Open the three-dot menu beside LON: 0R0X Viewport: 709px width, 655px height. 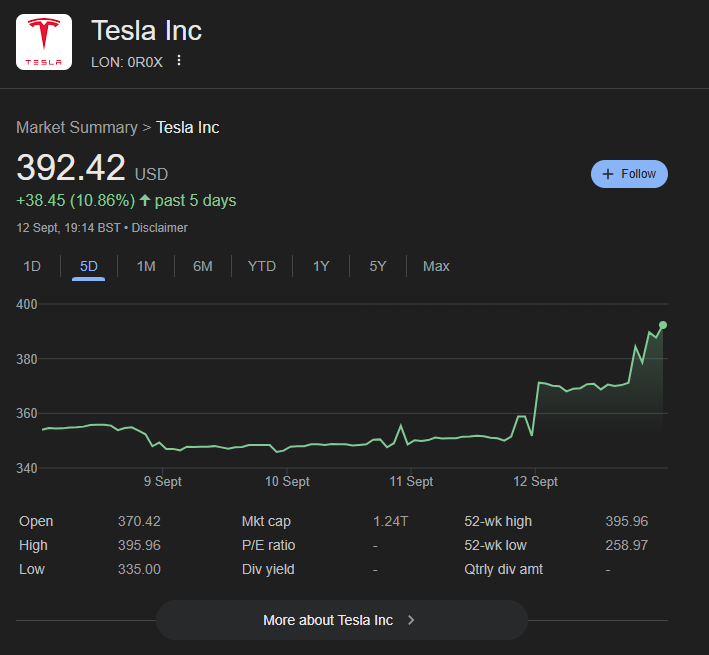pos(179,61)
